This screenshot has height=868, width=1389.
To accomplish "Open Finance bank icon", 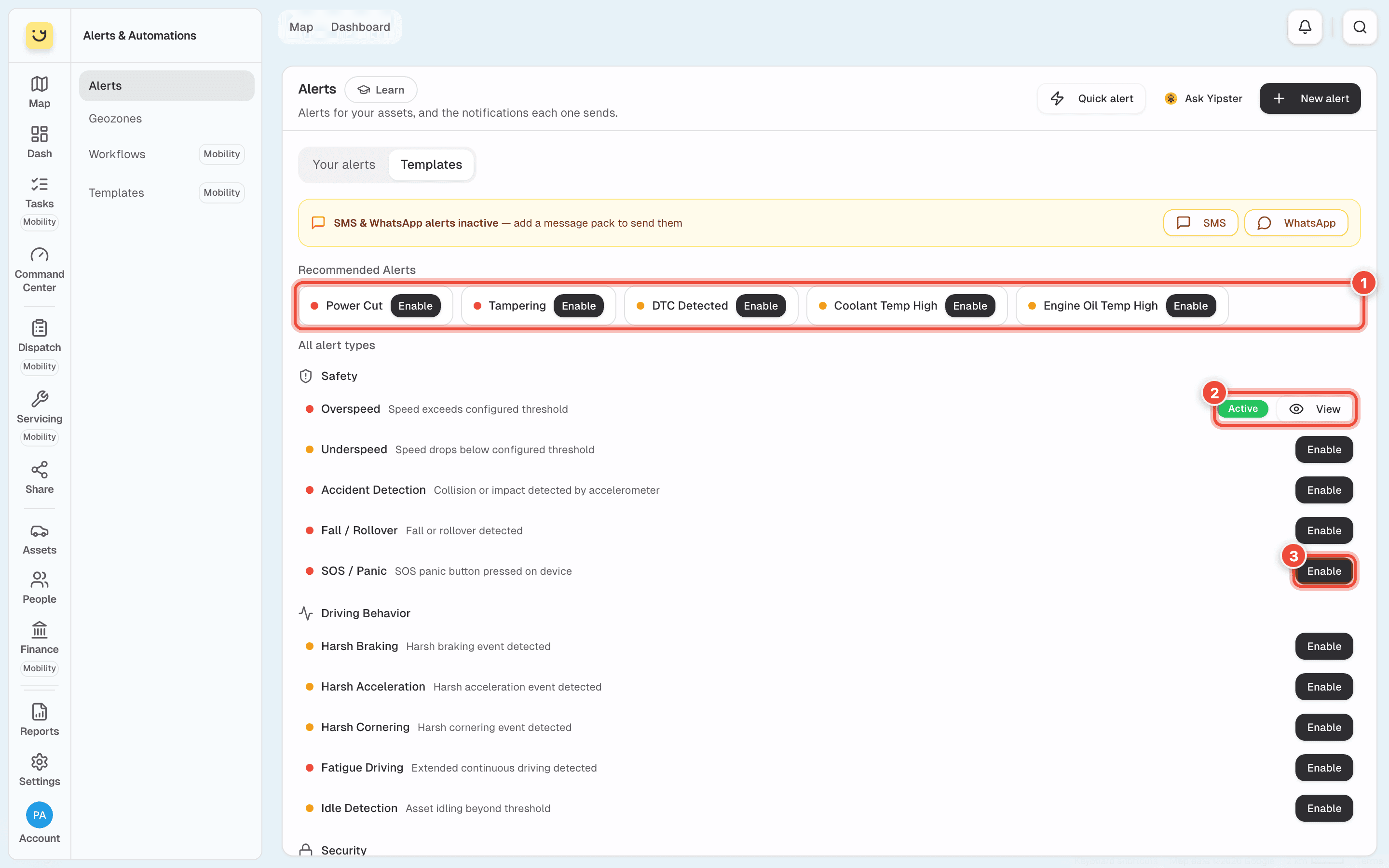I will (39, 638).
